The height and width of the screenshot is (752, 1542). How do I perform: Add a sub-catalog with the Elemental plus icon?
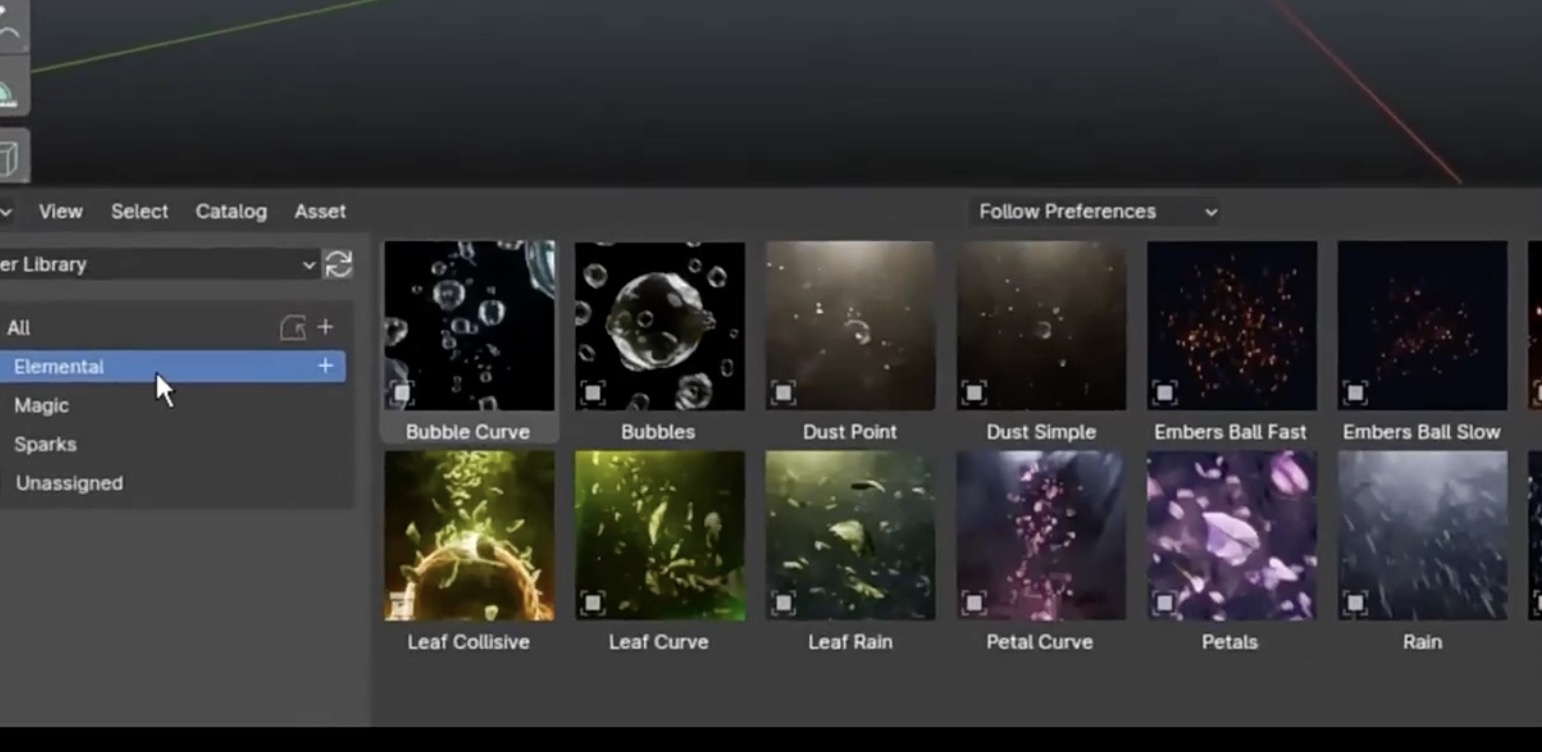pyautogui.click(x=325, y=366)
